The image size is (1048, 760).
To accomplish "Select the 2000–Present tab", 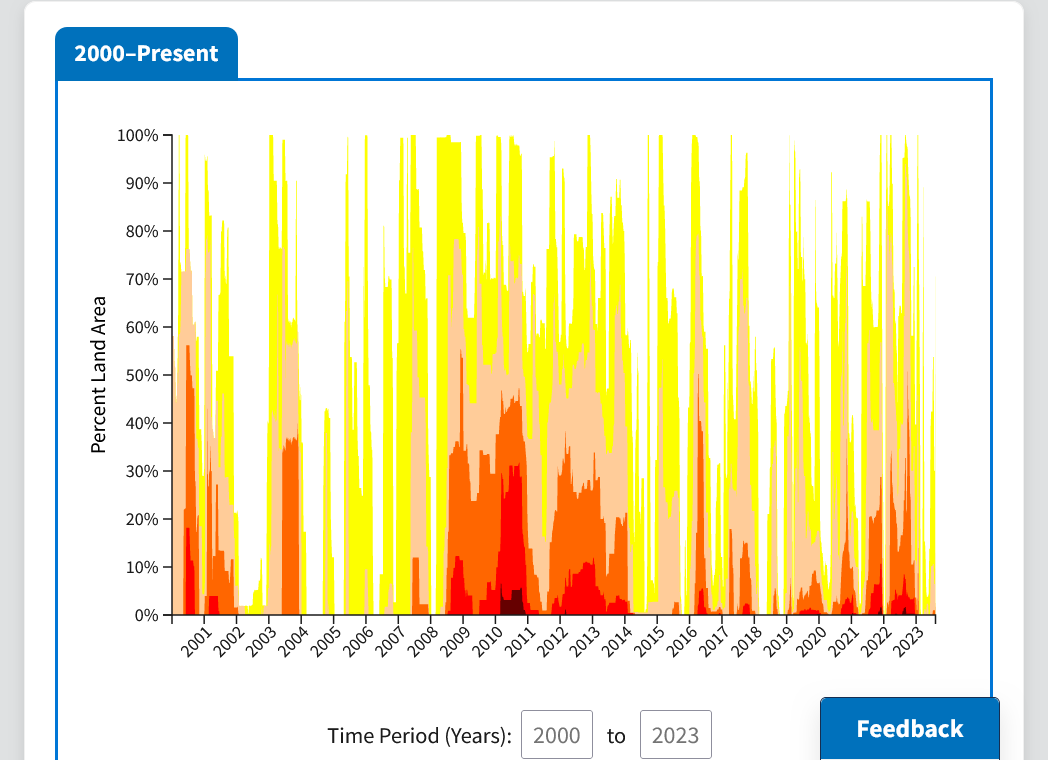I will point(146,53).
